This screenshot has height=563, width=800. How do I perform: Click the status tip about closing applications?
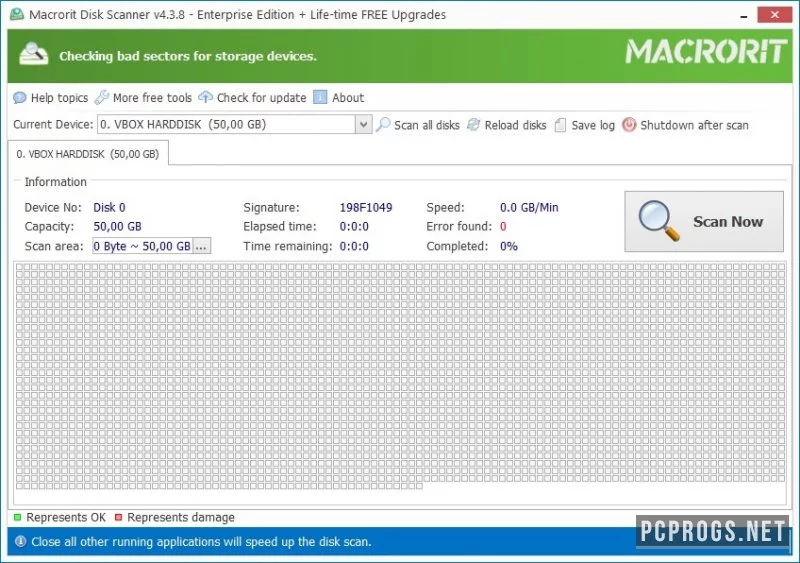coord(201,542)
